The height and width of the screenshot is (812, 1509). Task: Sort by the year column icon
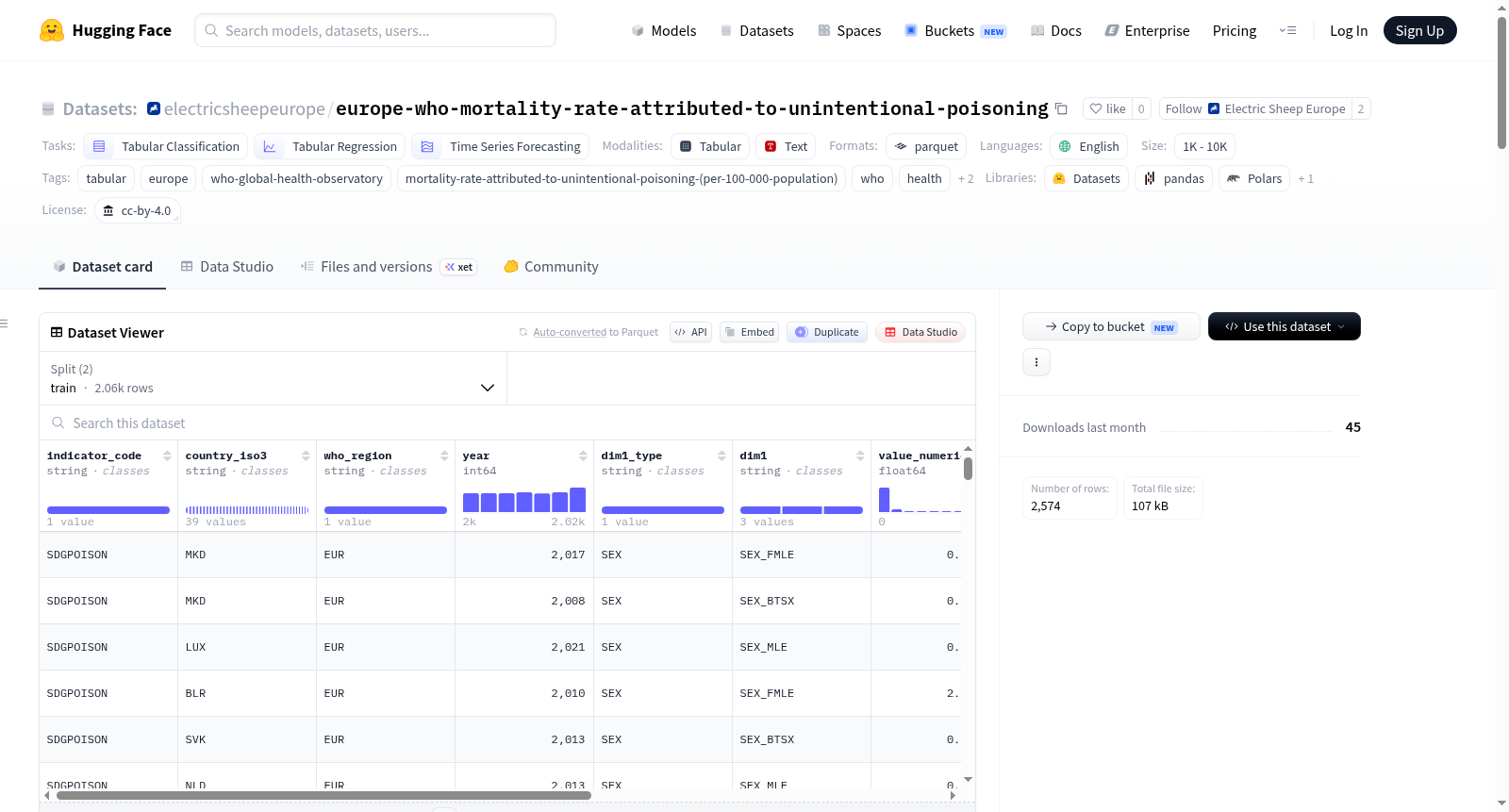583,456
